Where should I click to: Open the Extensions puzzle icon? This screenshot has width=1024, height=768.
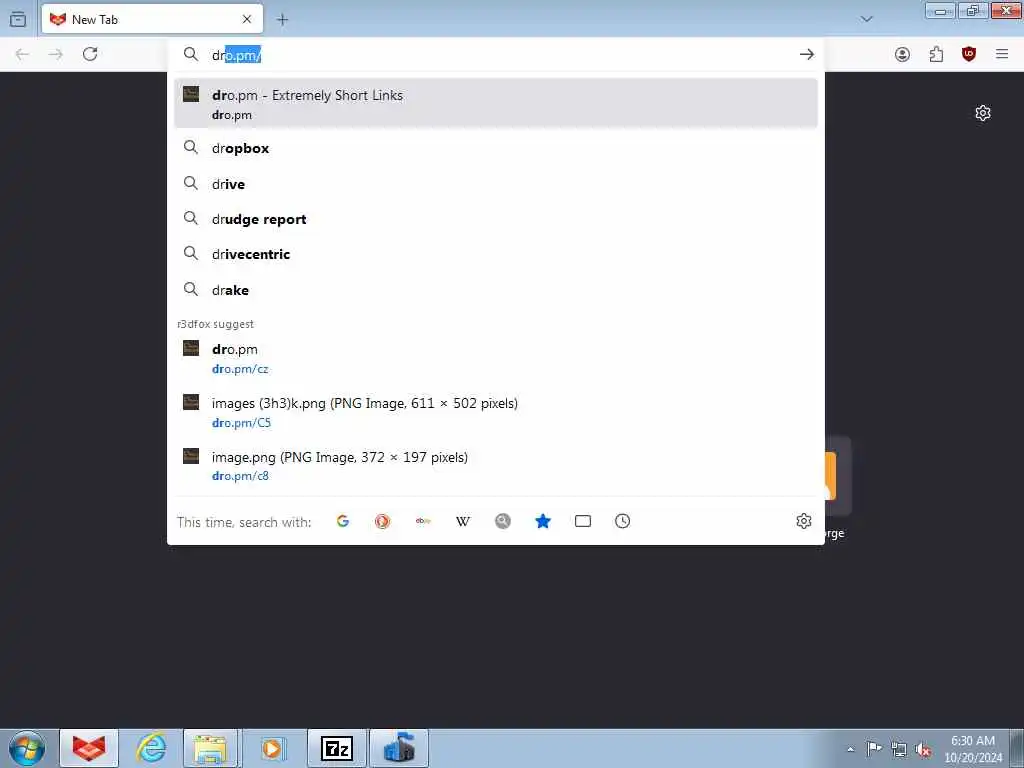pyautogui.click(x=936, y=54)
